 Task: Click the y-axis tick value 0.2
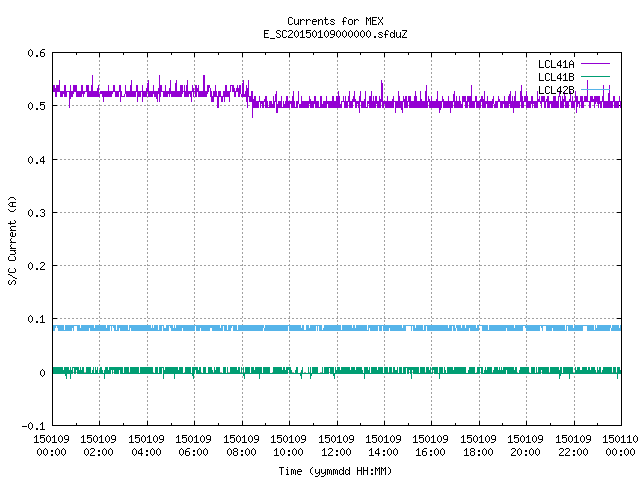(36, 266)
